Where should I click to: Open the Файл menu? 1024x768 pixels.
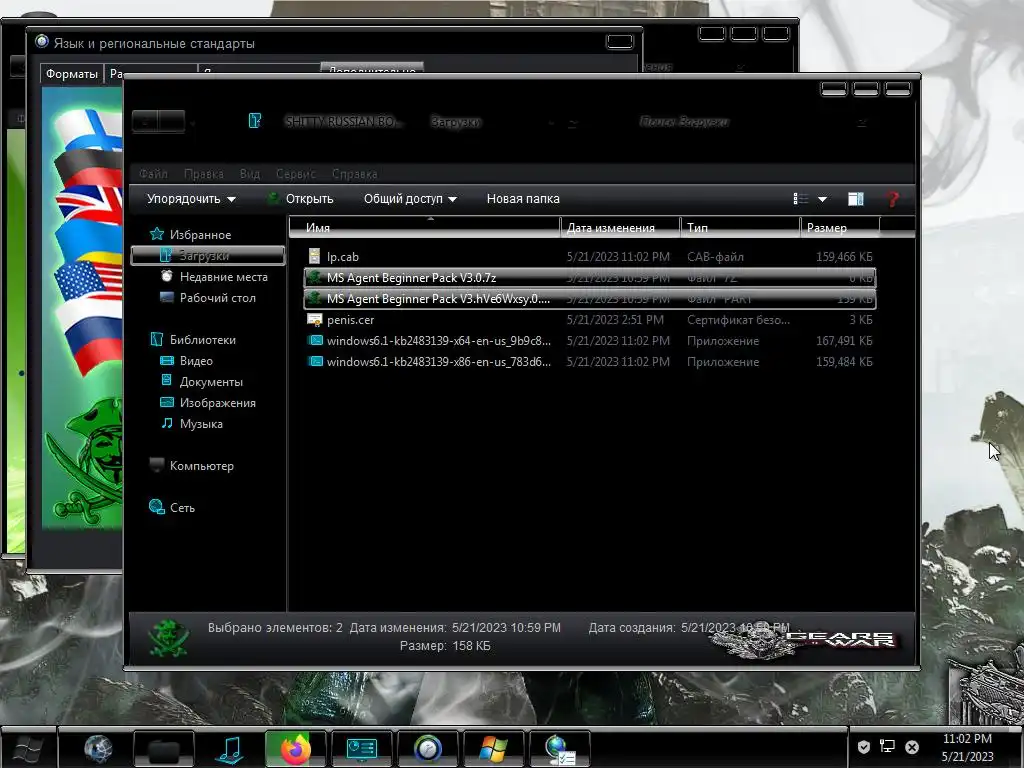(153, 174)
